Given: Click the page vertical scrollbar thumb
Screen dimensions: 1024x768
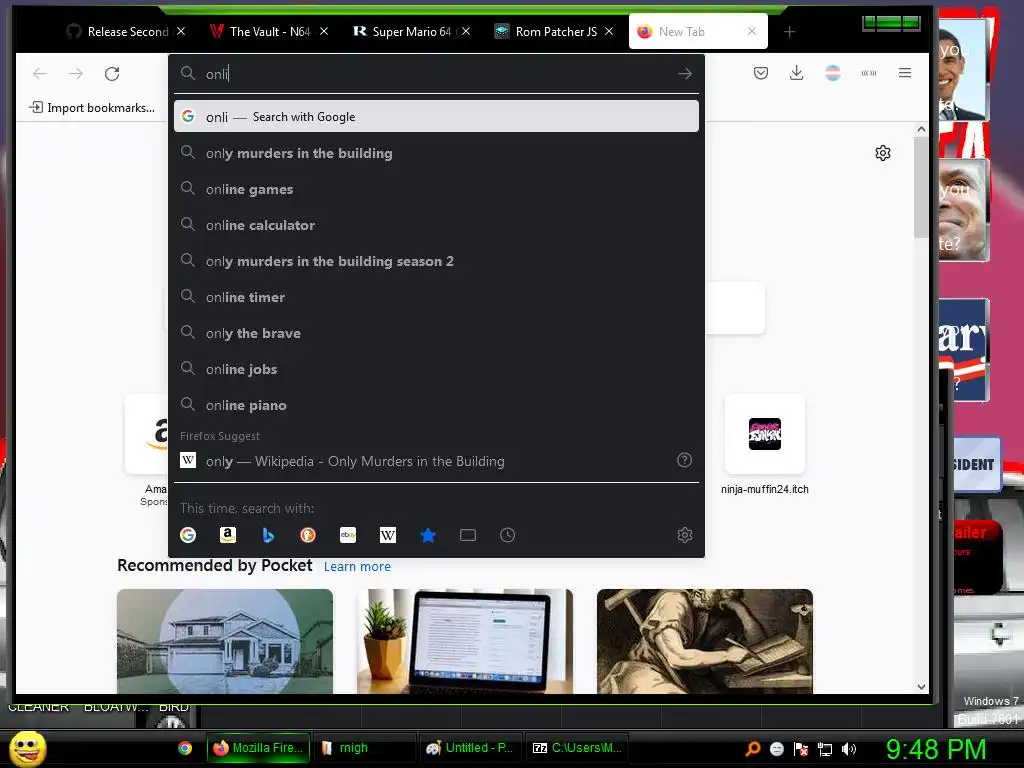Looking at the screenshot, I should [921, 187].
